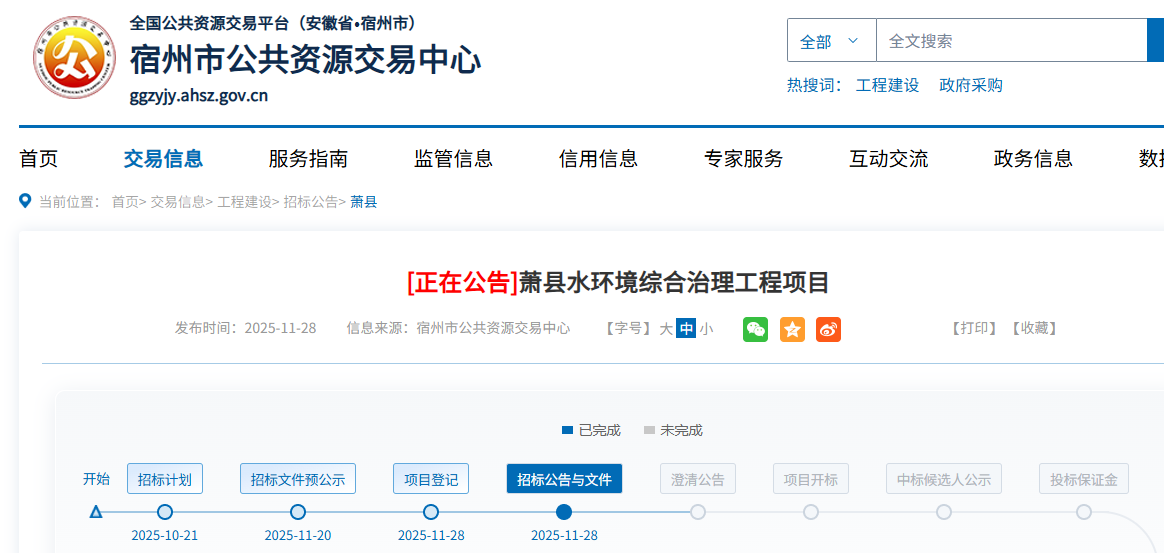Select the 招标计划 stage button

coord(165,479)
